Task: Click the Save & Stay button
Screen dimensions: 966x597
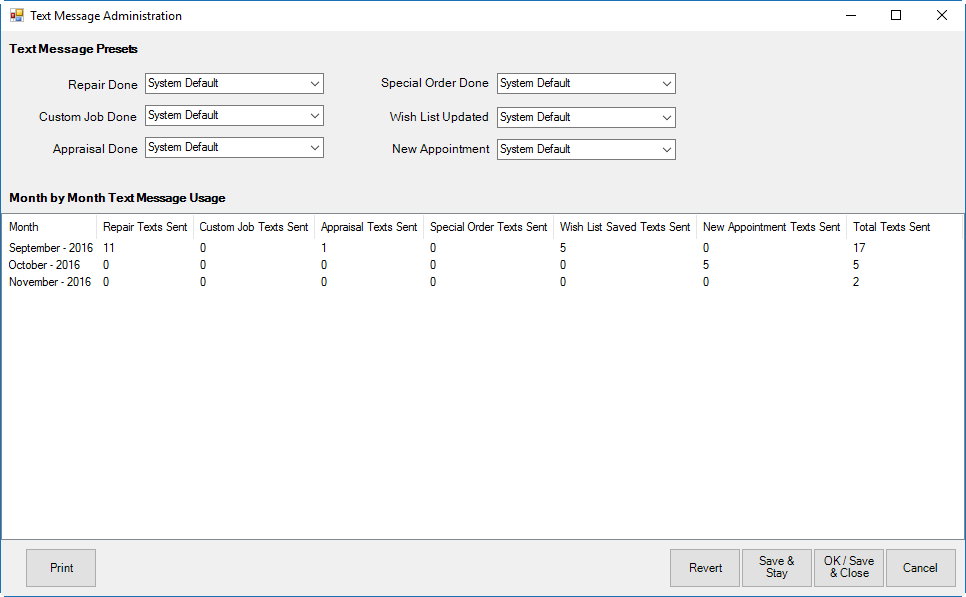Action: pyautogui.click(x=777, y=568)
